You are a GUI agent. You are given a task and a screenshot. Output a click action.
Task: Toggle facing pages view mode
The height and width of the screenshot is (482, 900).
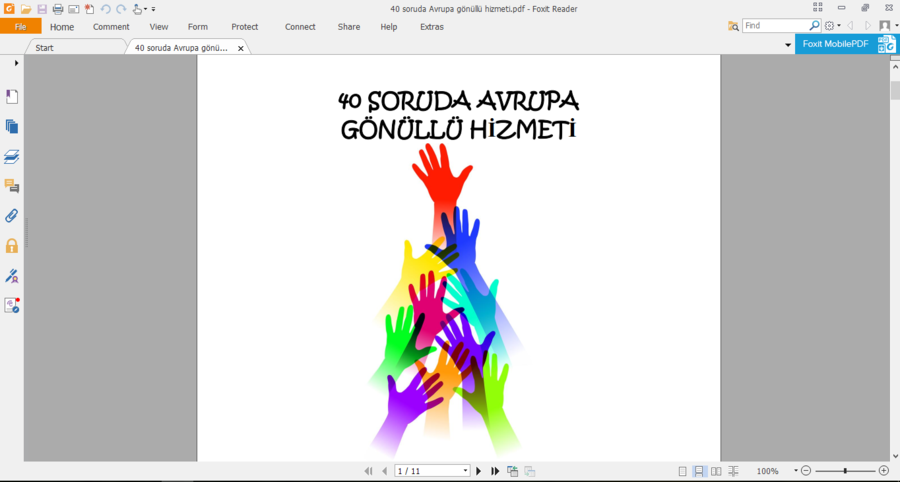tap(716, 471)
